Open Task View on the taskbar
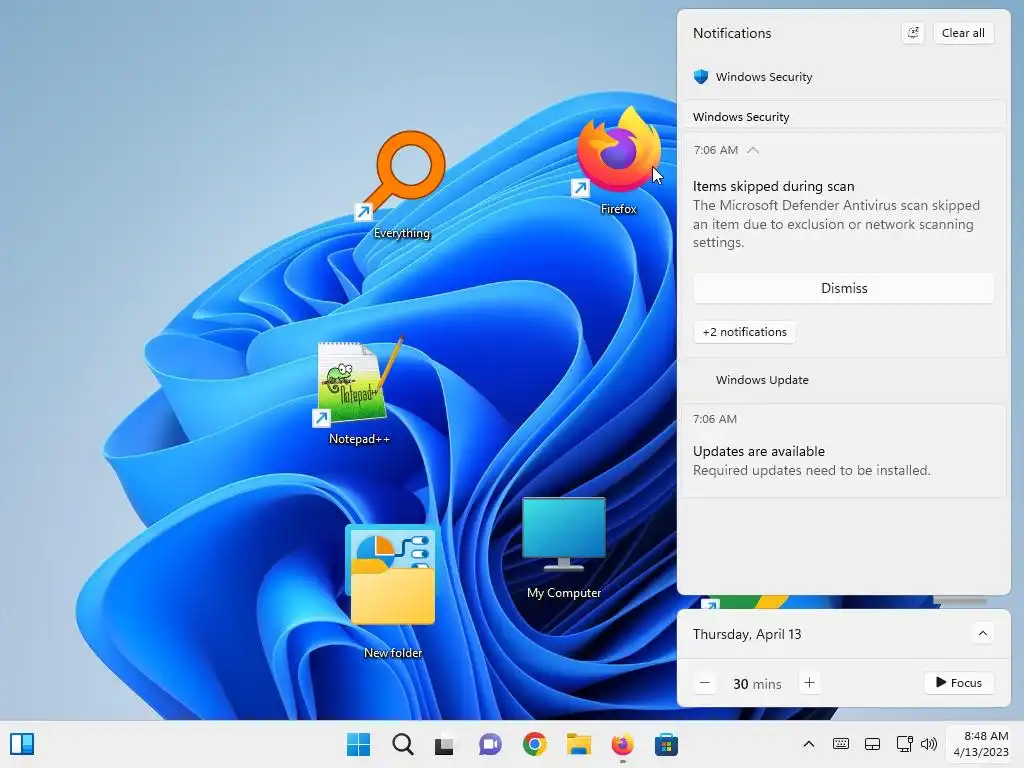The height and width of the screenshot is (768, 1024). [x=445, y=744]
